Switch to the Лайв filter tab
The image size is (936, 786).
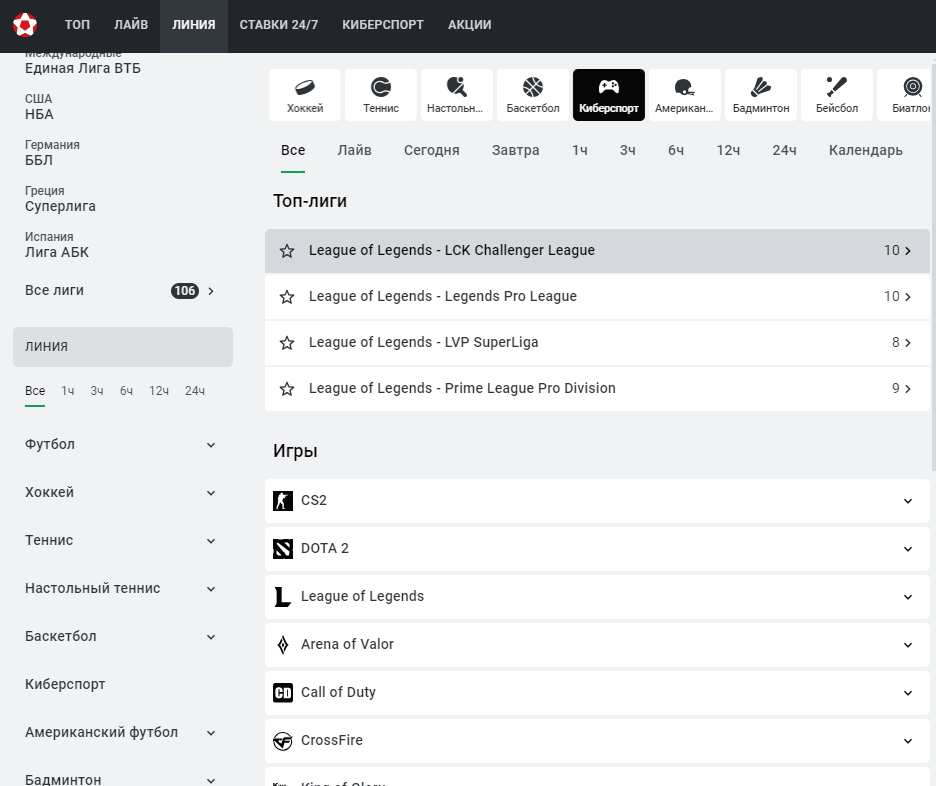click(355, 150)
